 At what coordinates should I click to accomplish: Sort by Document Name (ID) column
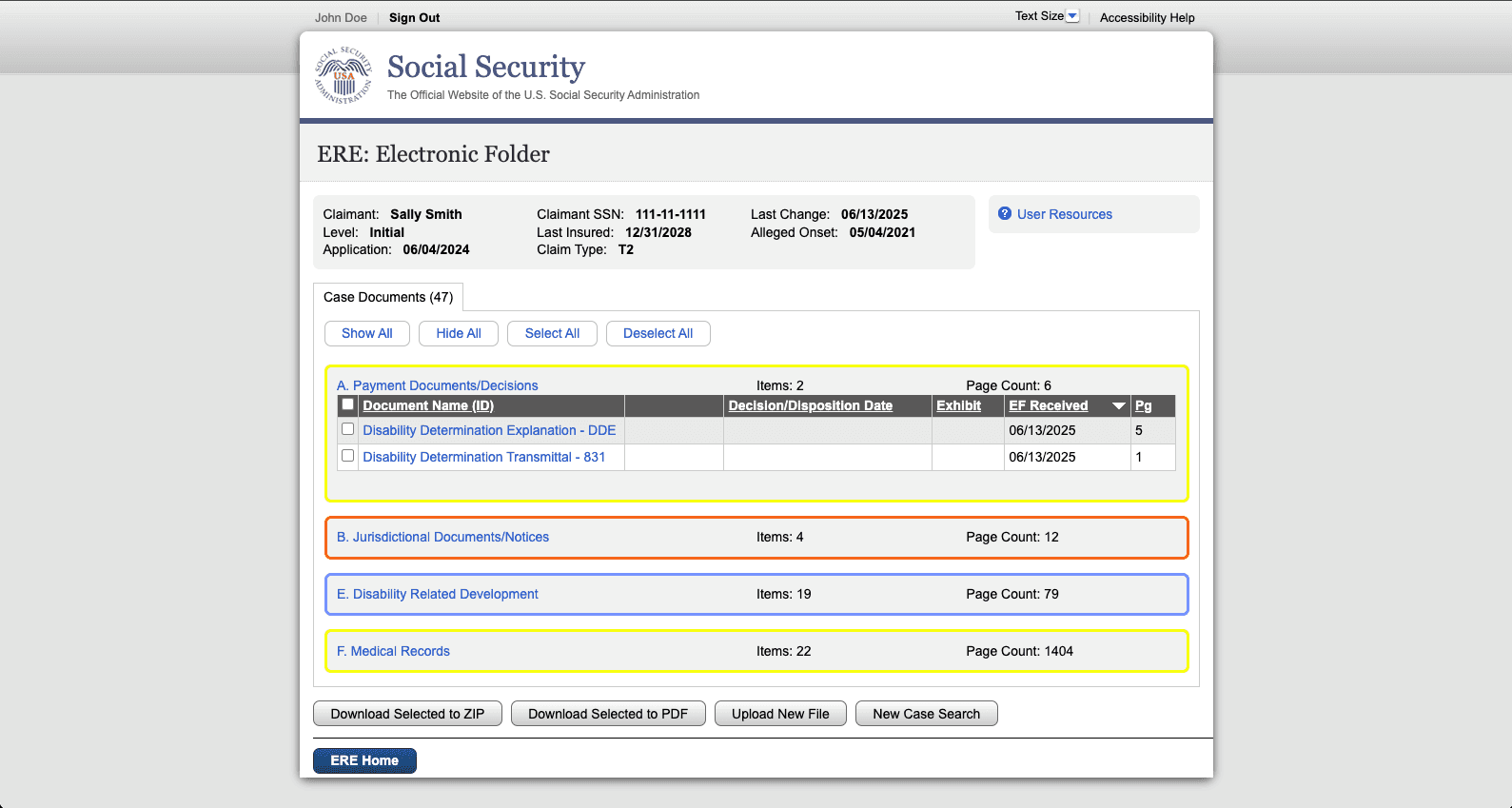[428, 405]
